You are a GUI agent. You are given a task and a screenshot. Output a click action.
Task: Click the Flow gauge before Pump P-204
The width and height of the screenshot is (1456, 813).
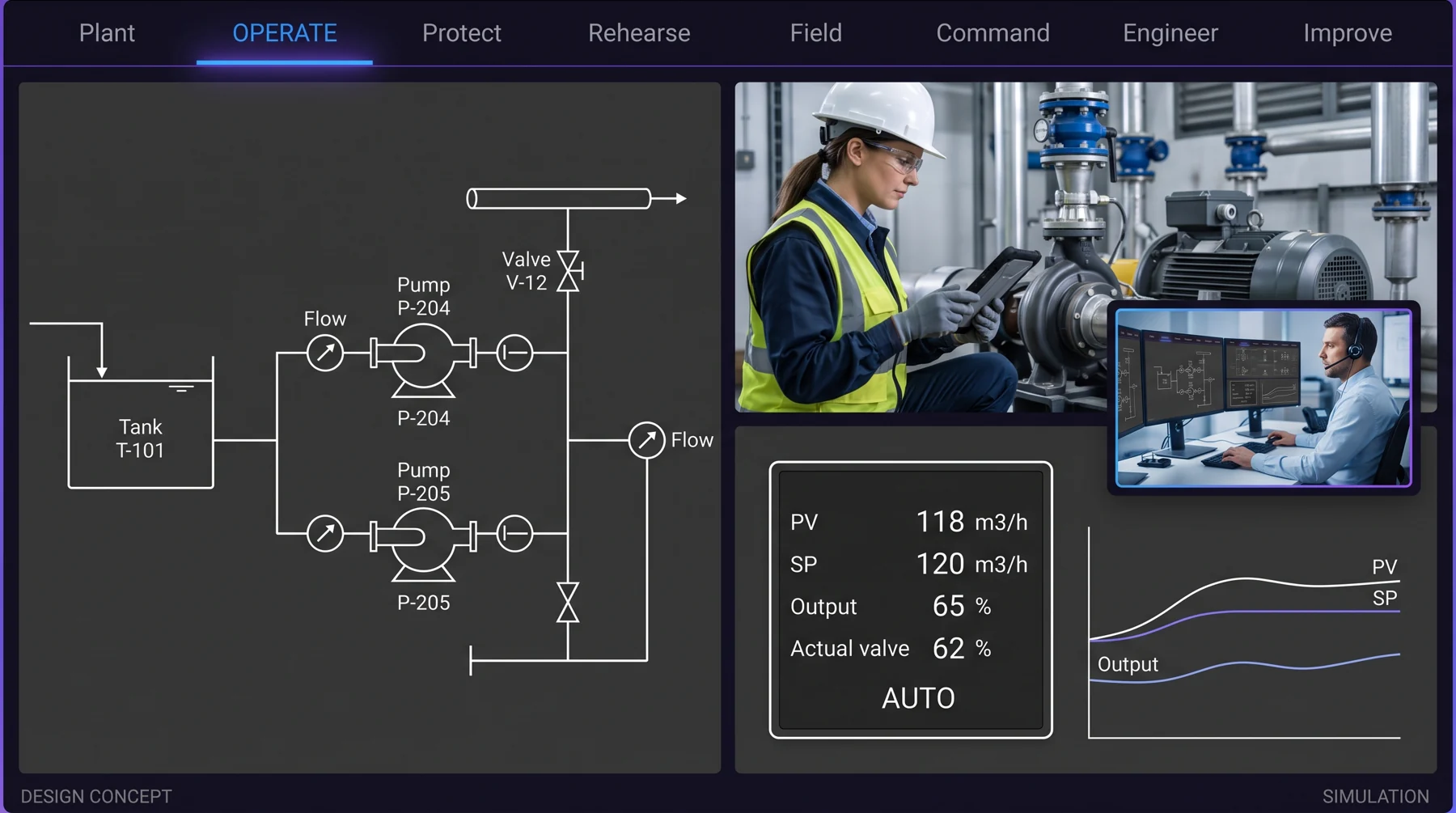325,353
